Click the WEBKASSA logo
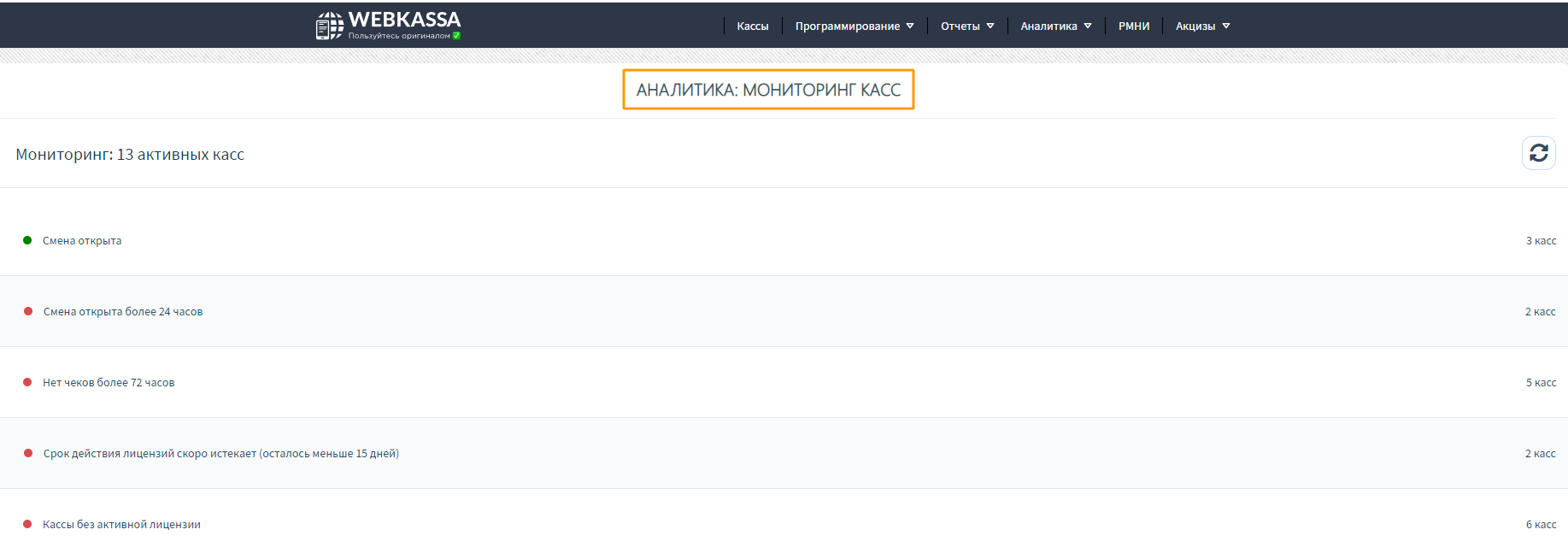The width and height of the screenshot is (1568, 559). (389, 25)
